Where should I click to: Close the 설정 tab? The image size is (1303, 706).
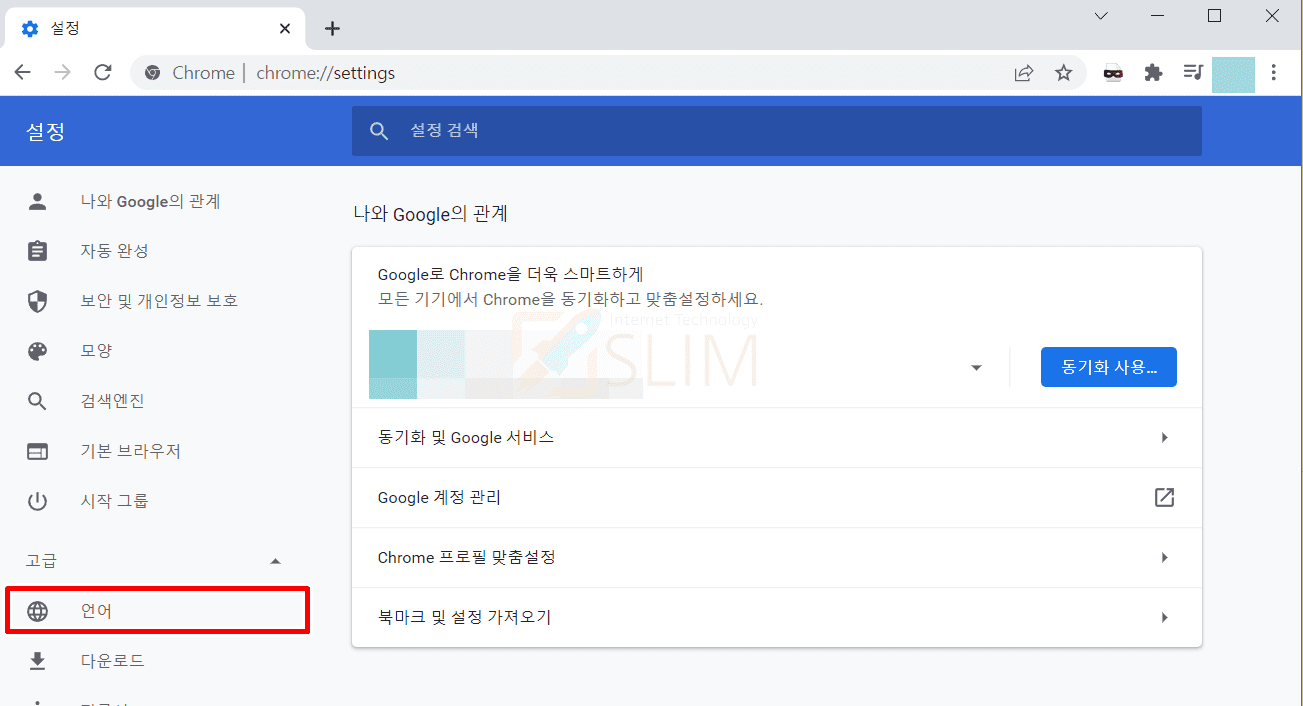click(x=285, y=29)
